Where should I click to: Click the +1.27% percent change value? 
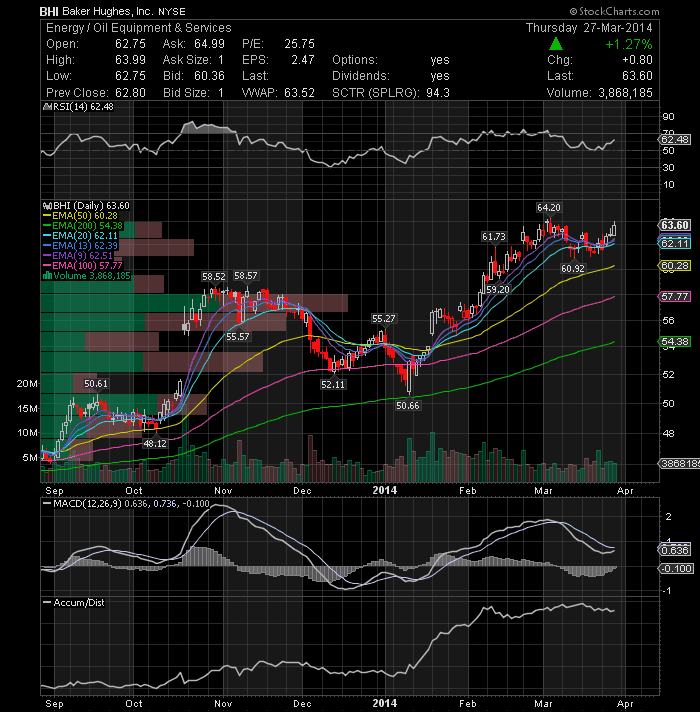(628, 44)
